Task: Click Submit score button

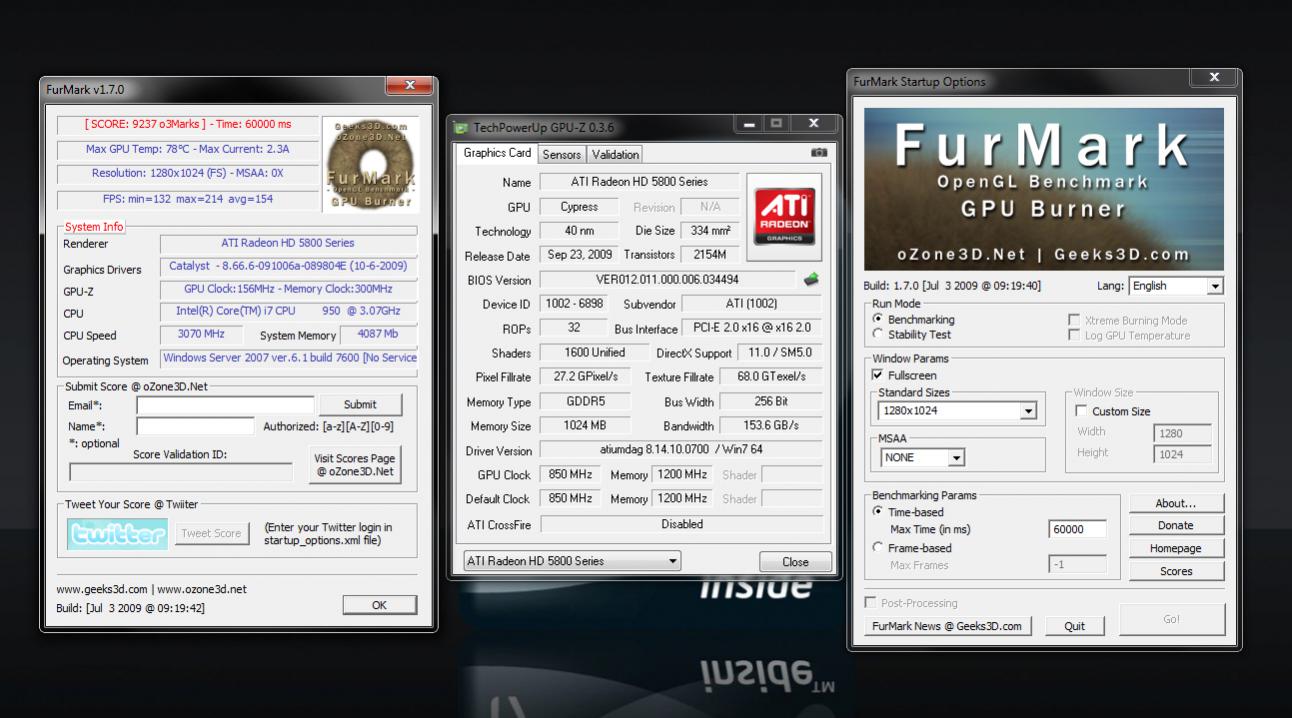Action: (x=360, y=404)
